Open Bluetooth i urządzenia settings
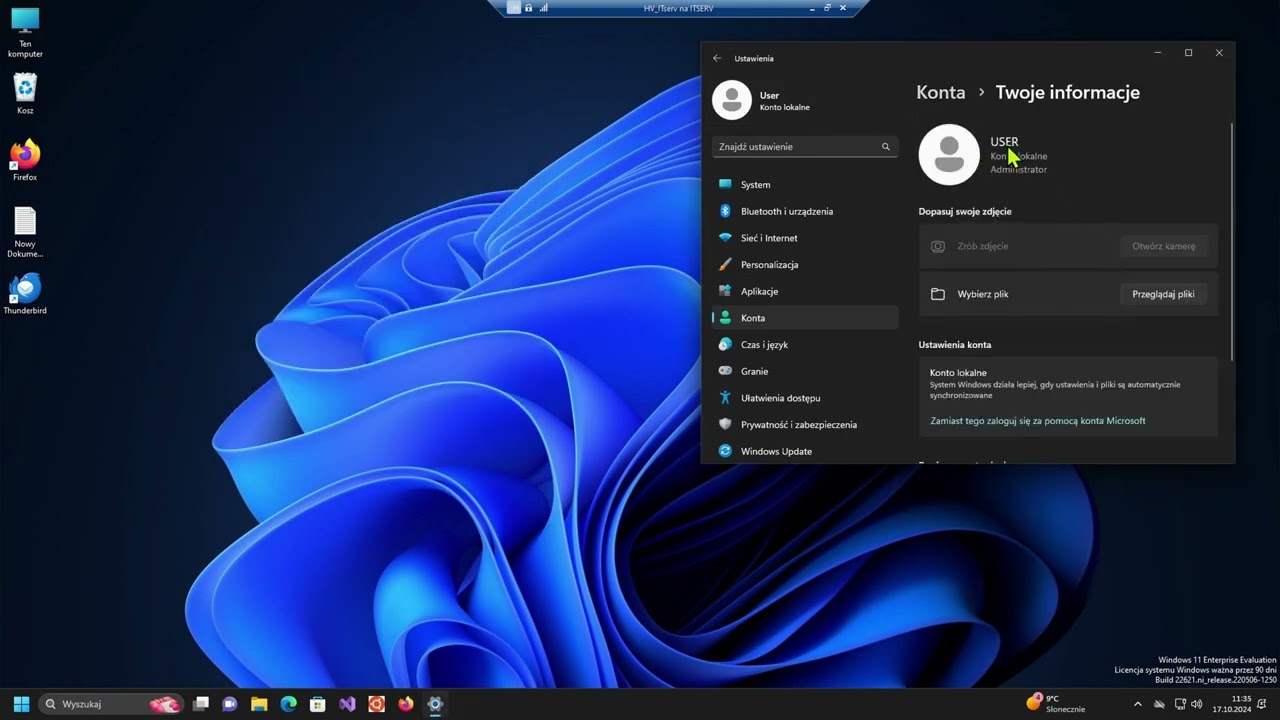The width and height of the screenshot is (1280, 720). [x=786, y=211]
